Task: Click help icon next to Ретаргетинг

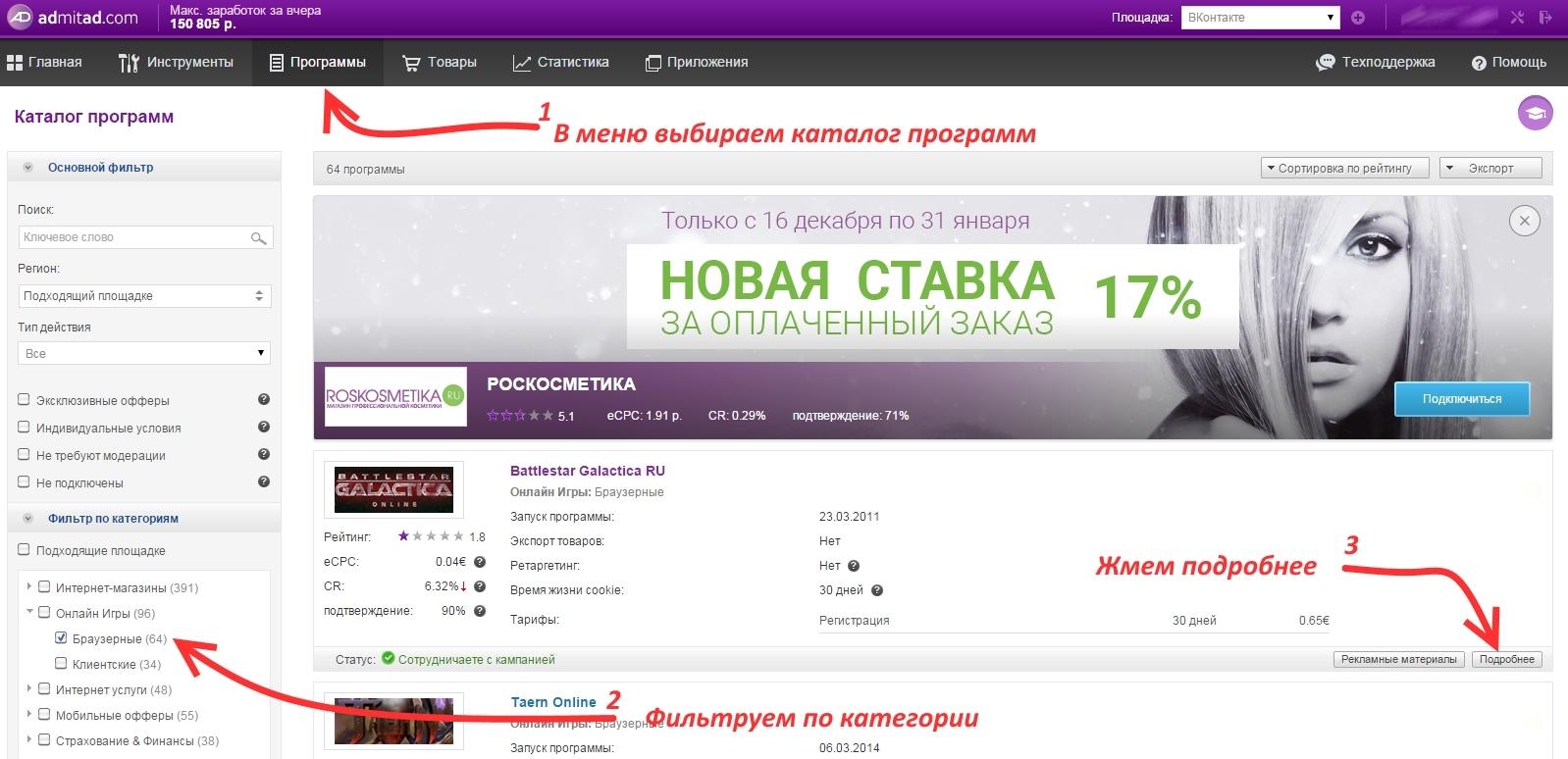Action: pos(854,566)
